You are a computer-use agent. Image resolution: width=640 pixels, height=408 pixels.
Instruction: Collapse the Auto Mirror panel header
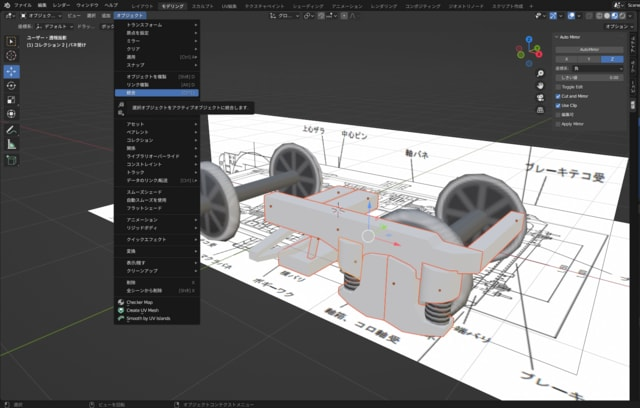pos(569,37)
